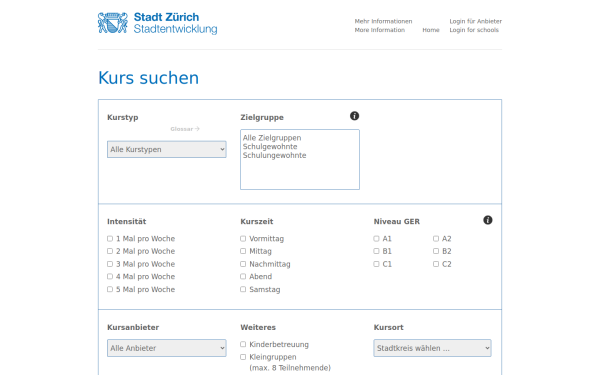Enable the Mittag course time
The image size is (600, 375).
pyautogui.click(x=243, y=251)
